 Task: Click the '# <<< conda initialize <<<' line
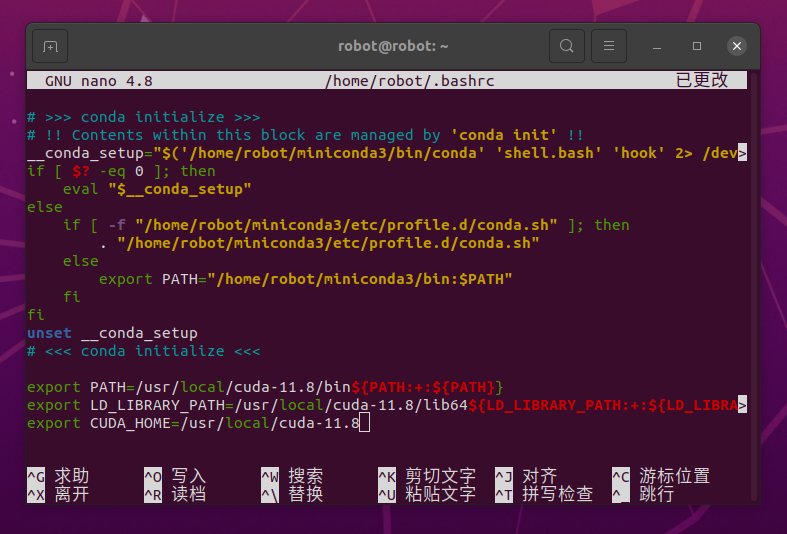point(144,351)
